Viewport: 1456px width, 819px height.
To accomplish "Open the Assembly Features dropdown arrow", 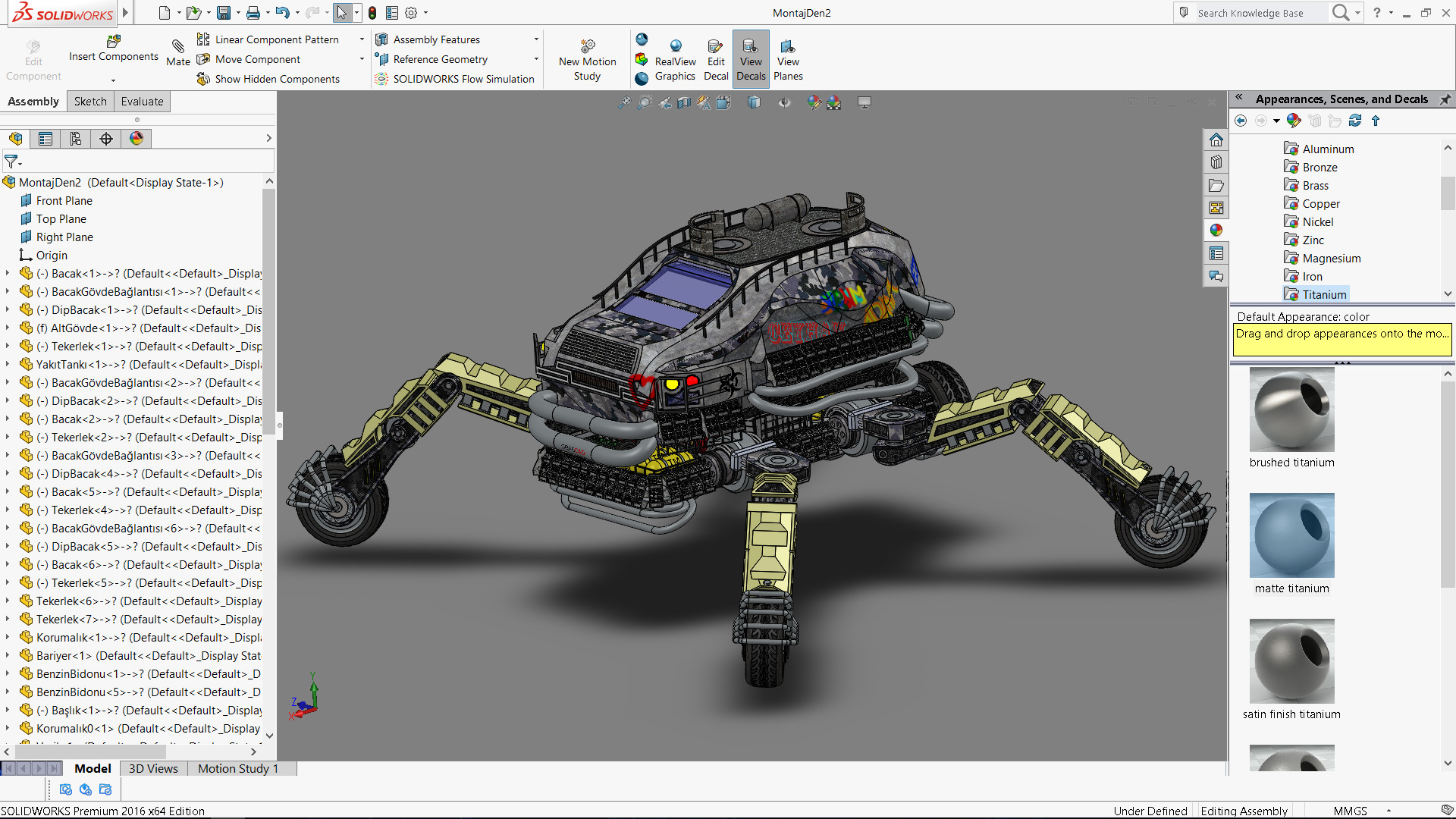I will point(536,39).
